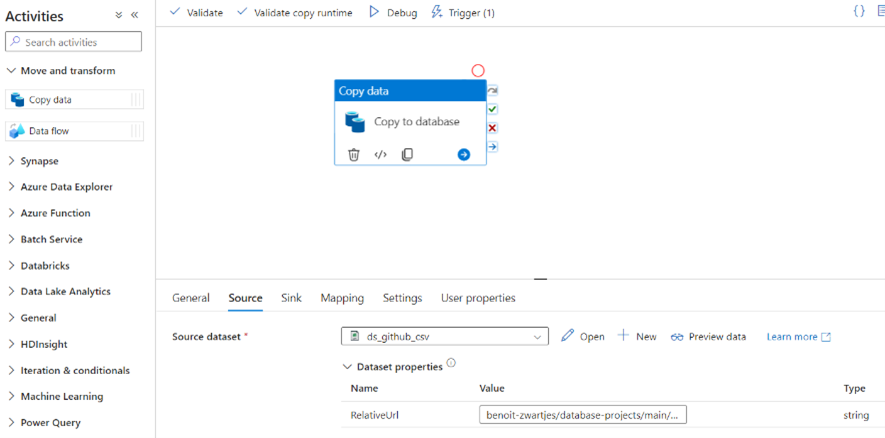Click the Dataset properties info icon
The height and width of the screenshot is (438, 885).
(x=451, y=363)
